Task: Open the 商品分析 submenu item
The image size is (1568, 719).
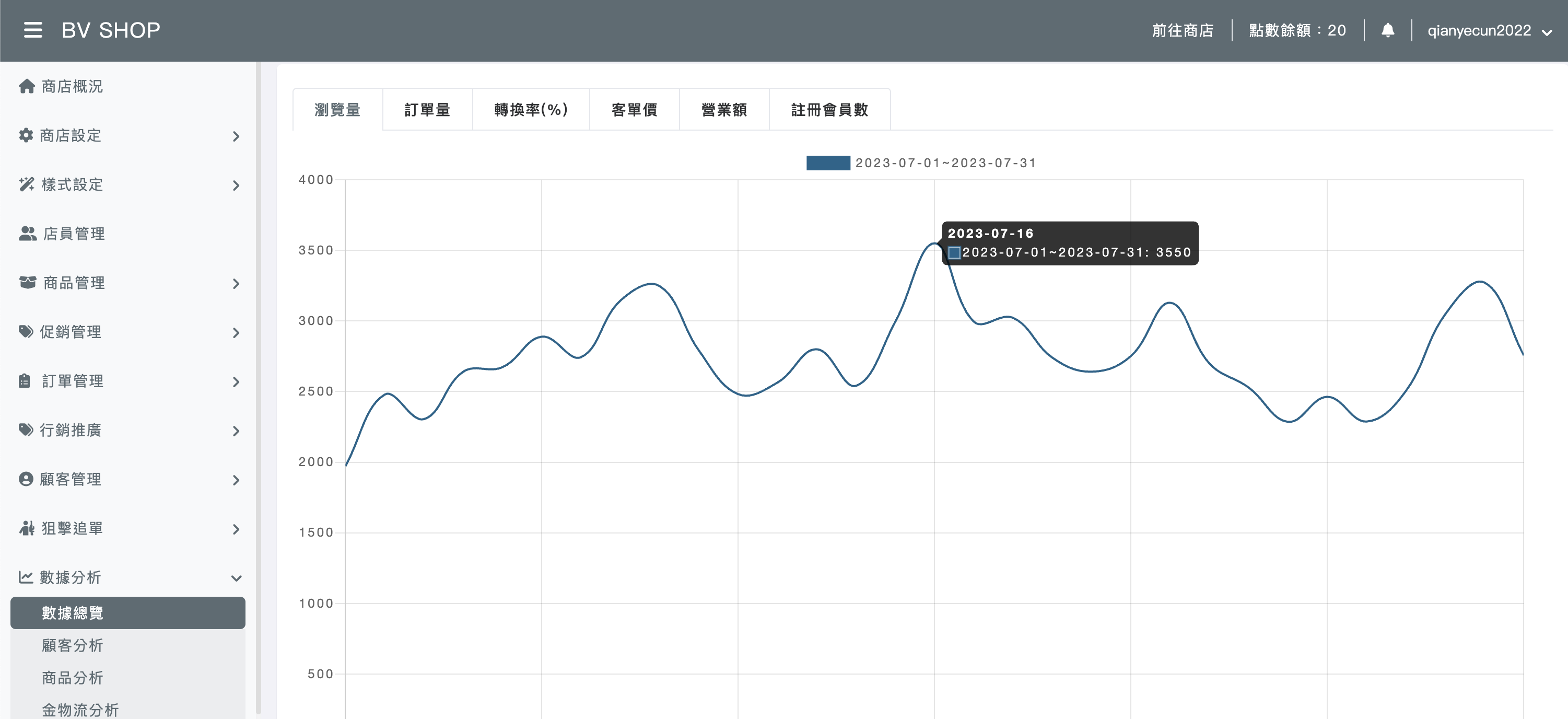Action: point(128,678)
